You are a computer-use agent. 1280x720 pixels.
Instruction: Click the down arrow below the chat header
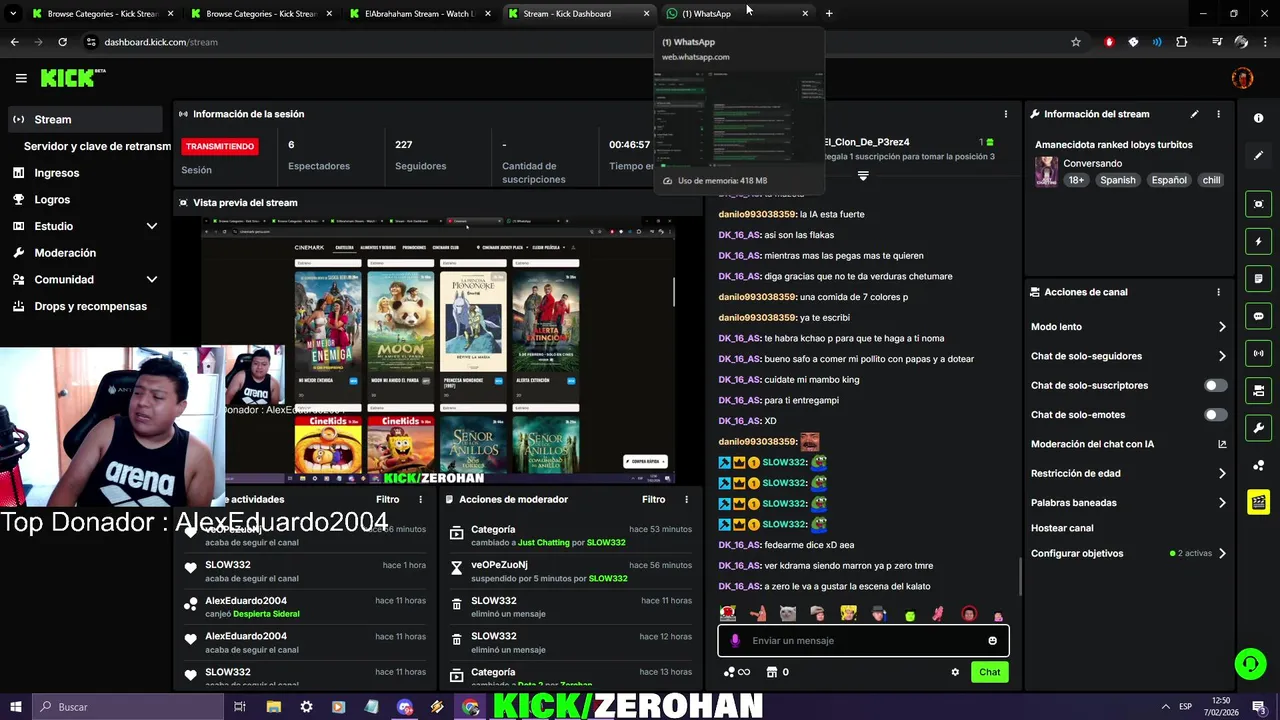coord(863,176)
